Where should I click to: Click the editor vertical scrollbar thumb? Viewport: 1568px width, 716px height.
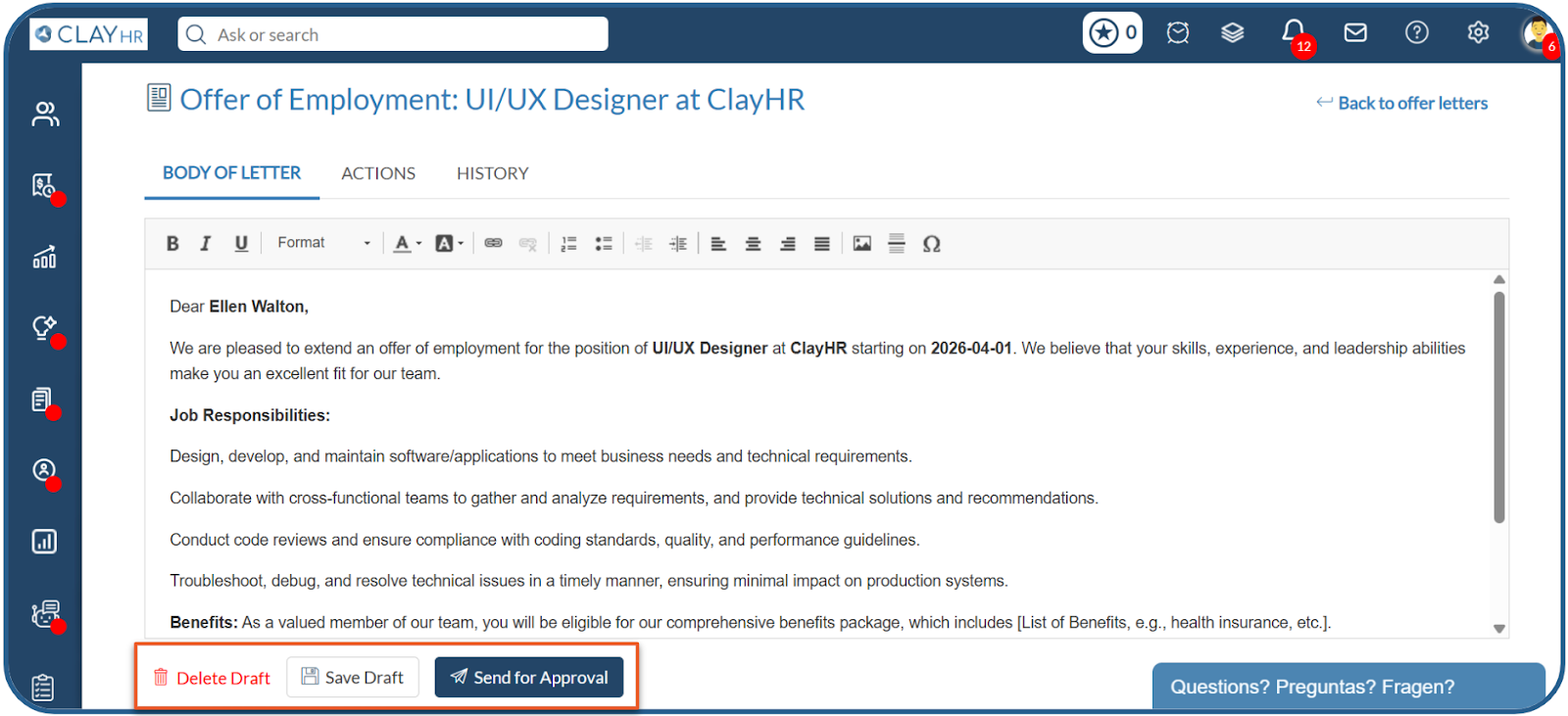click(x=1499, y=406)
